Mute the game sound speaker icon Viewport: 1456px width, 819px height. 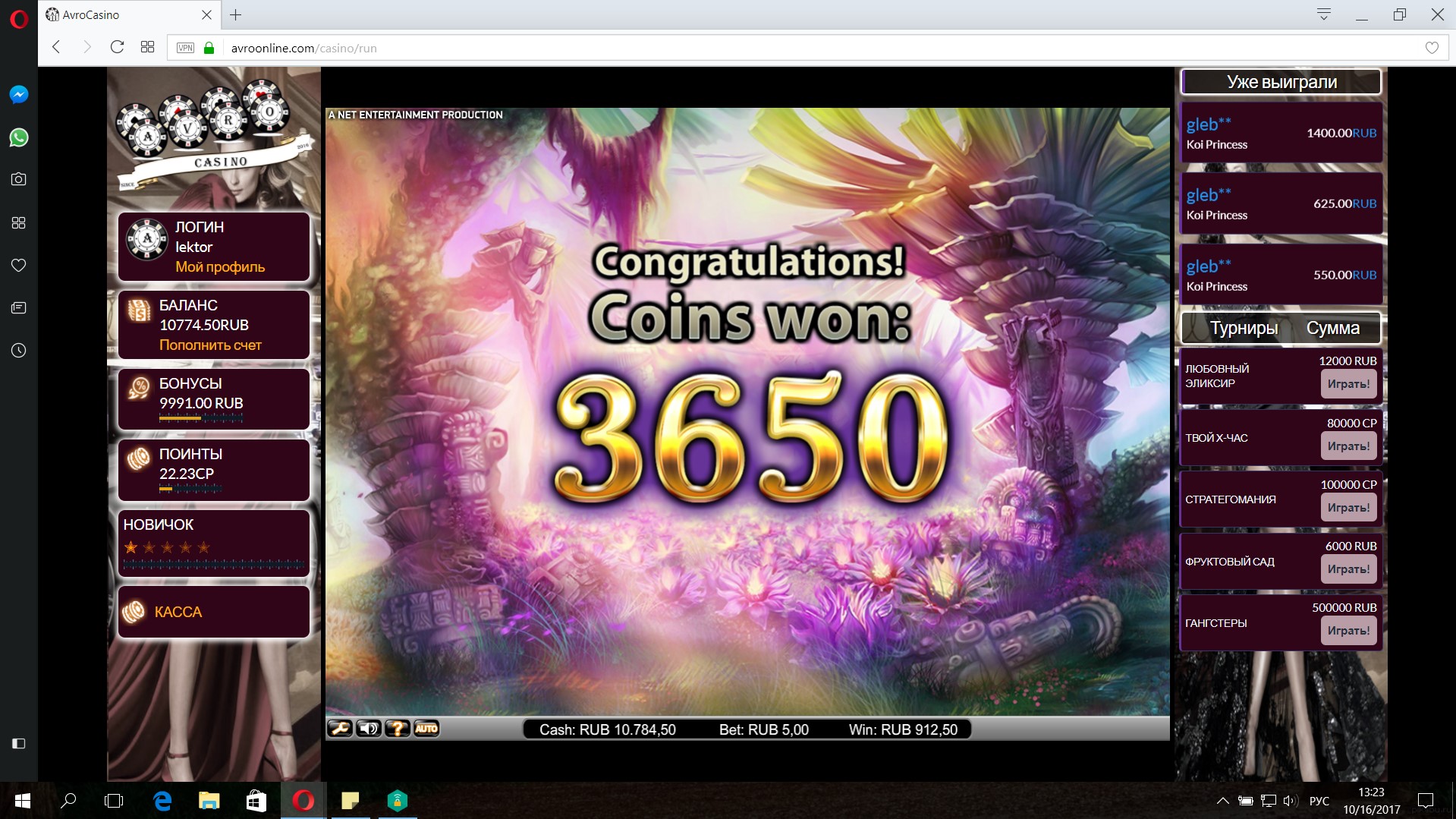click(x=369, y=729)
